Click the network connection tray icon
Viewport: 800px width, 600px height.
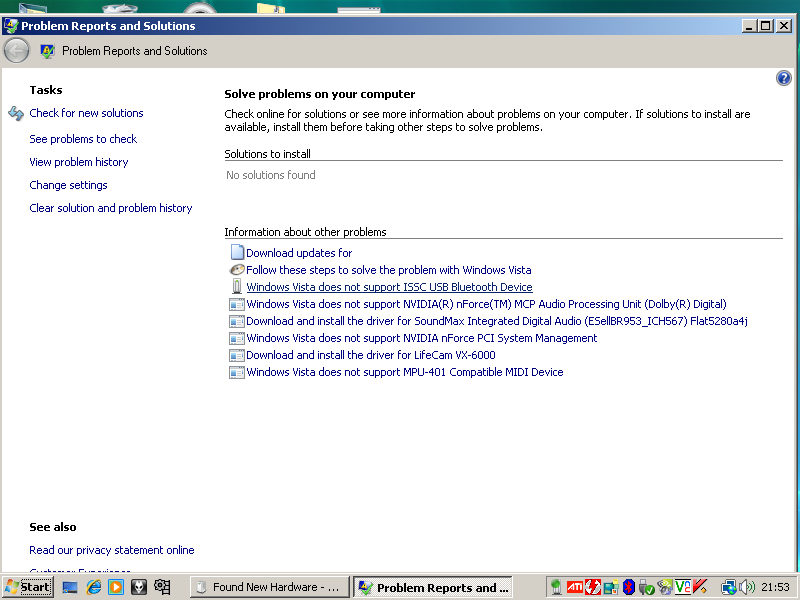pyautogui.click(x=729, y=588)
